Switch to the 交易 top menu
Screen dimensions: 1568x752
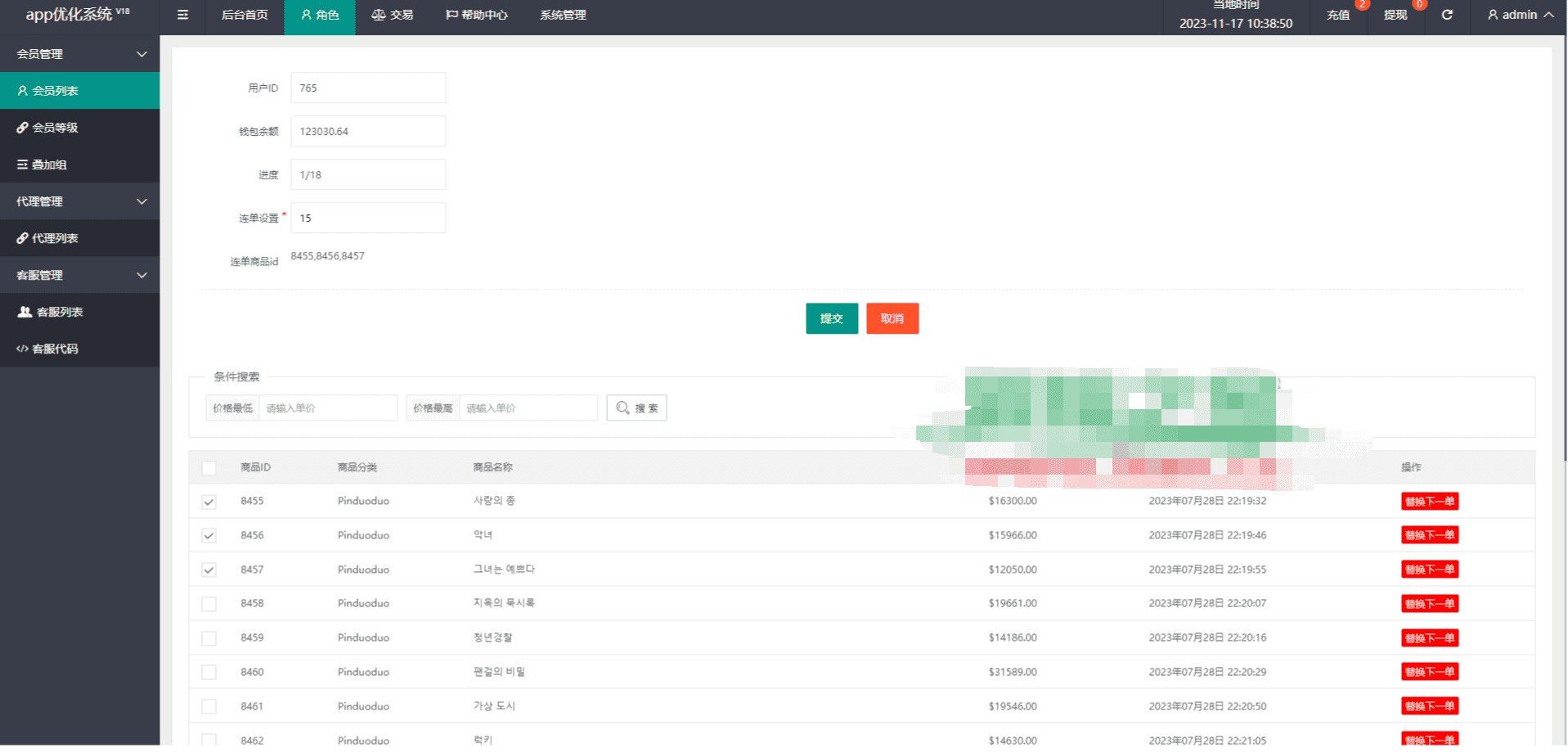tap(392, 15)
